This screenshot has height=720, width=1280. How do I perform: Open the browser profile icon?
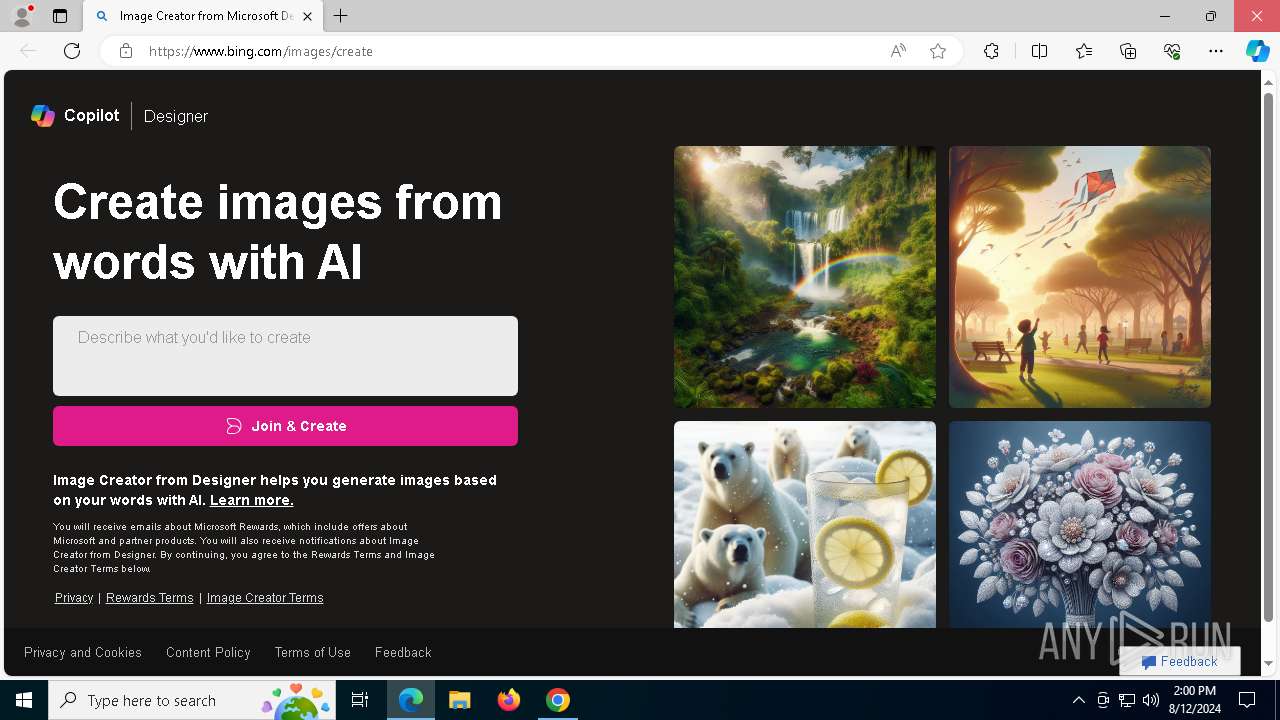tap(22, 16)
